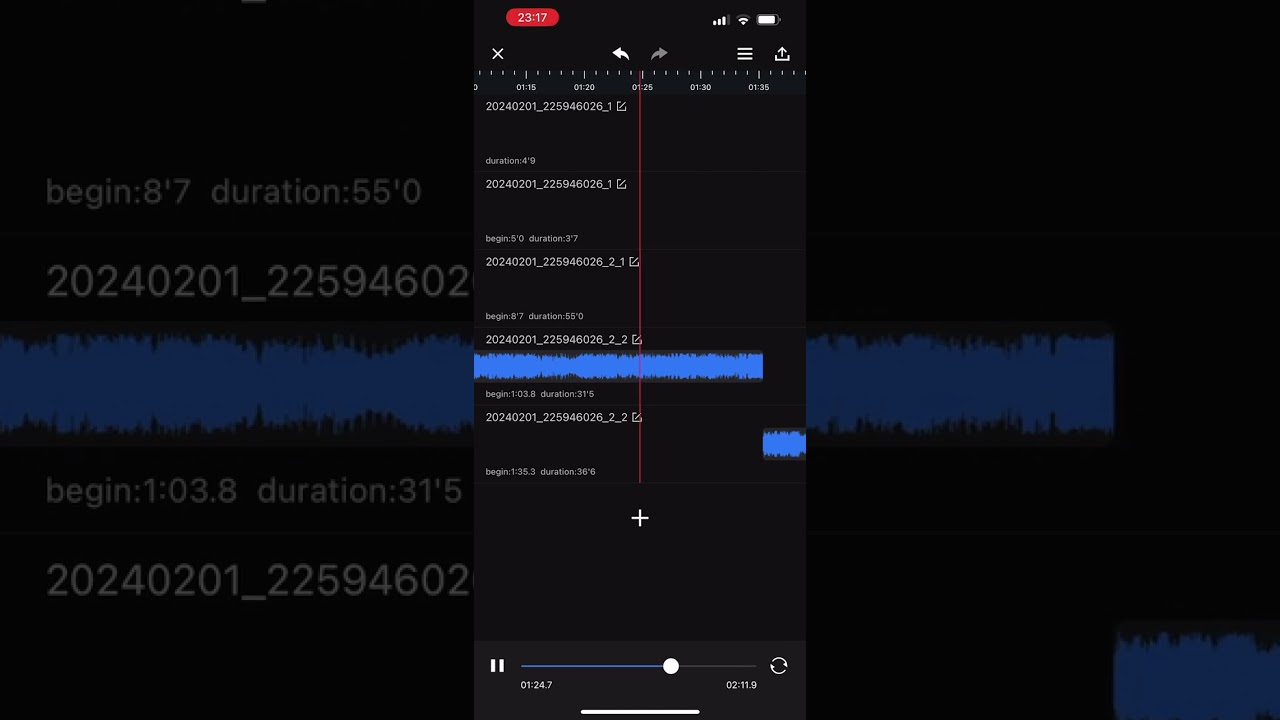Pause the audio playback

[497, 666]
